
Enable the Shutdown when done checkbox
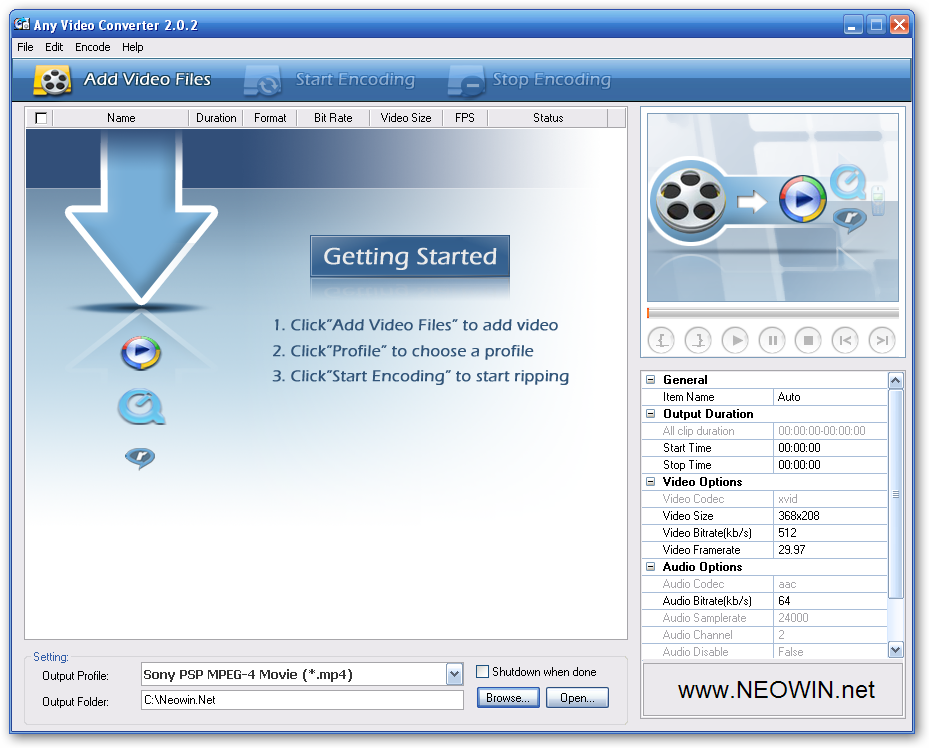pyautogui.click(x=483, y=672)
